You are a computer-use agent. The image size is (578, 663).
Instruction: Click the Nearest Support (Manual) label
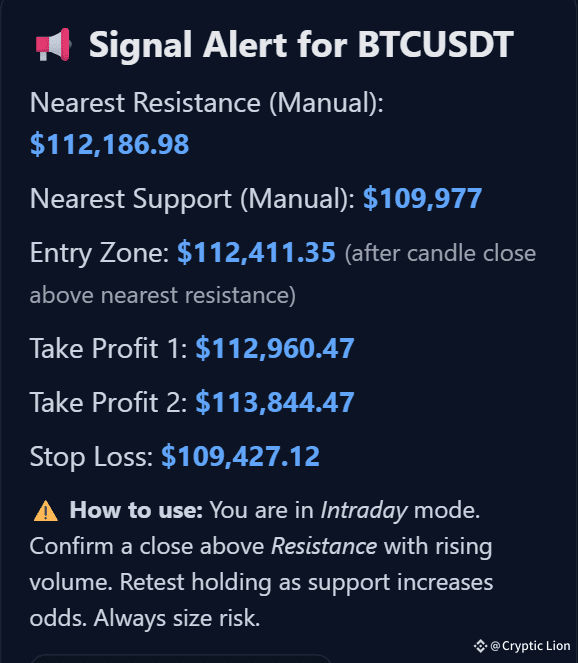(x=192, y=198)
